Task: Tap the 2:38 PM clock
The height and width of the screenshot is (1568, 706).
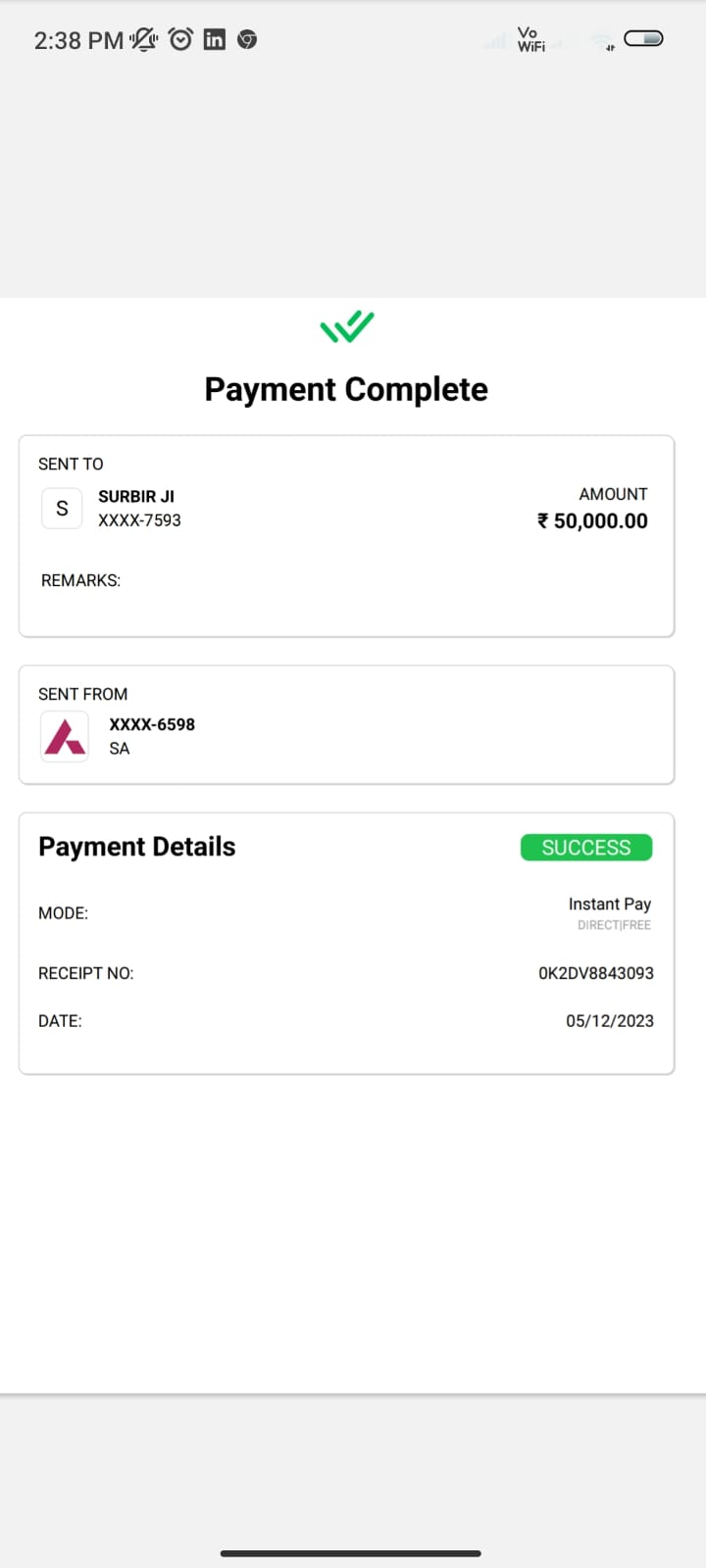Action: pyautogui.click(x=78, y=40)
